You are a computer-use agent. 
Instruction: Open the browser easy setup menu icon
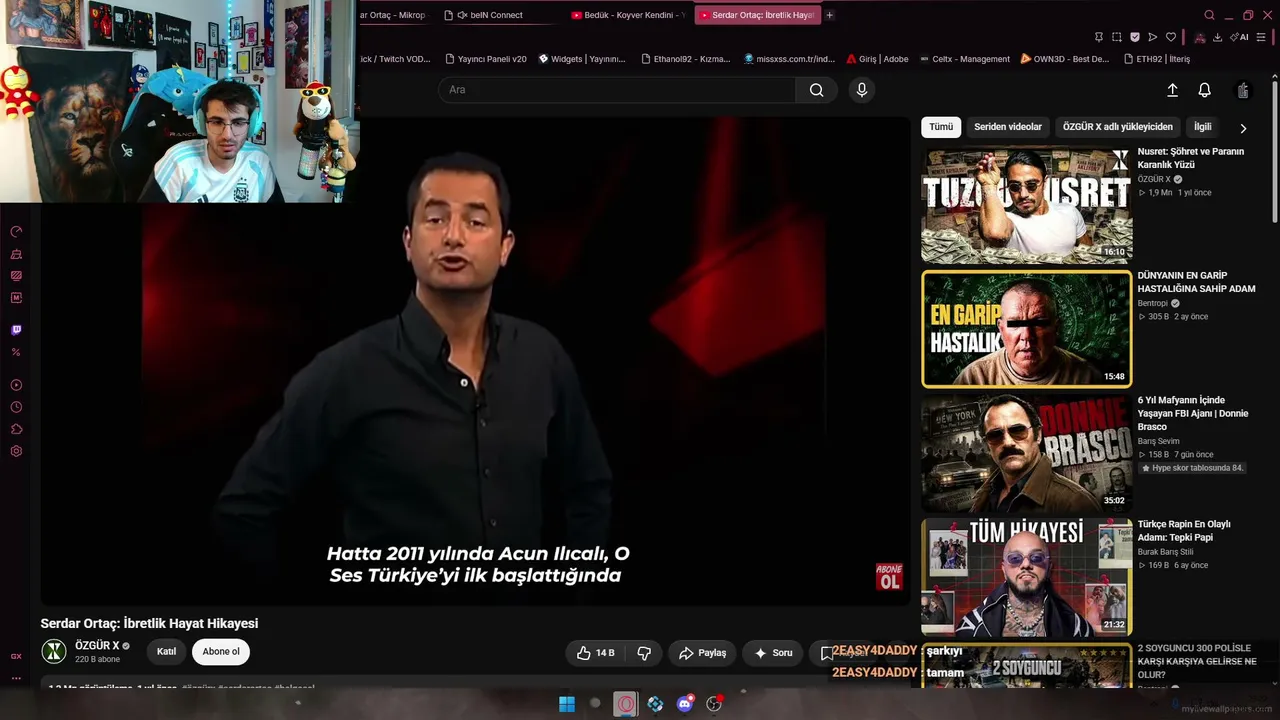(1261, 37)
